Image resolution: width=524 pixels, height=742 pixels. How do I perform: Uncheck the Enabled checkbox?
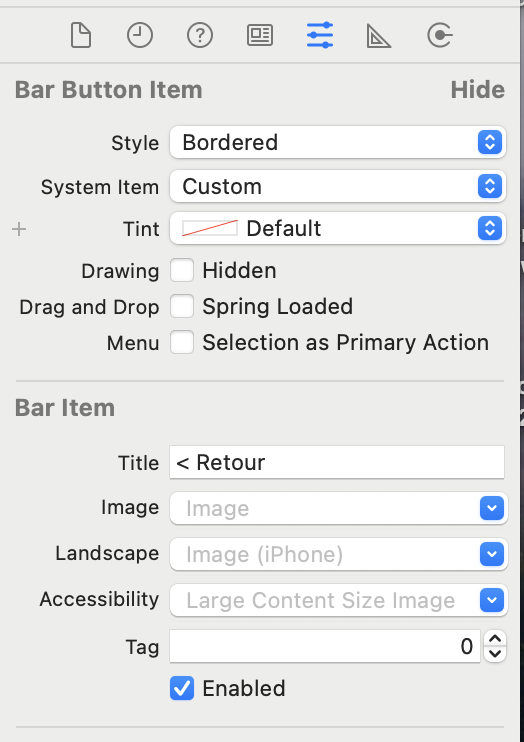click(182, 688)
